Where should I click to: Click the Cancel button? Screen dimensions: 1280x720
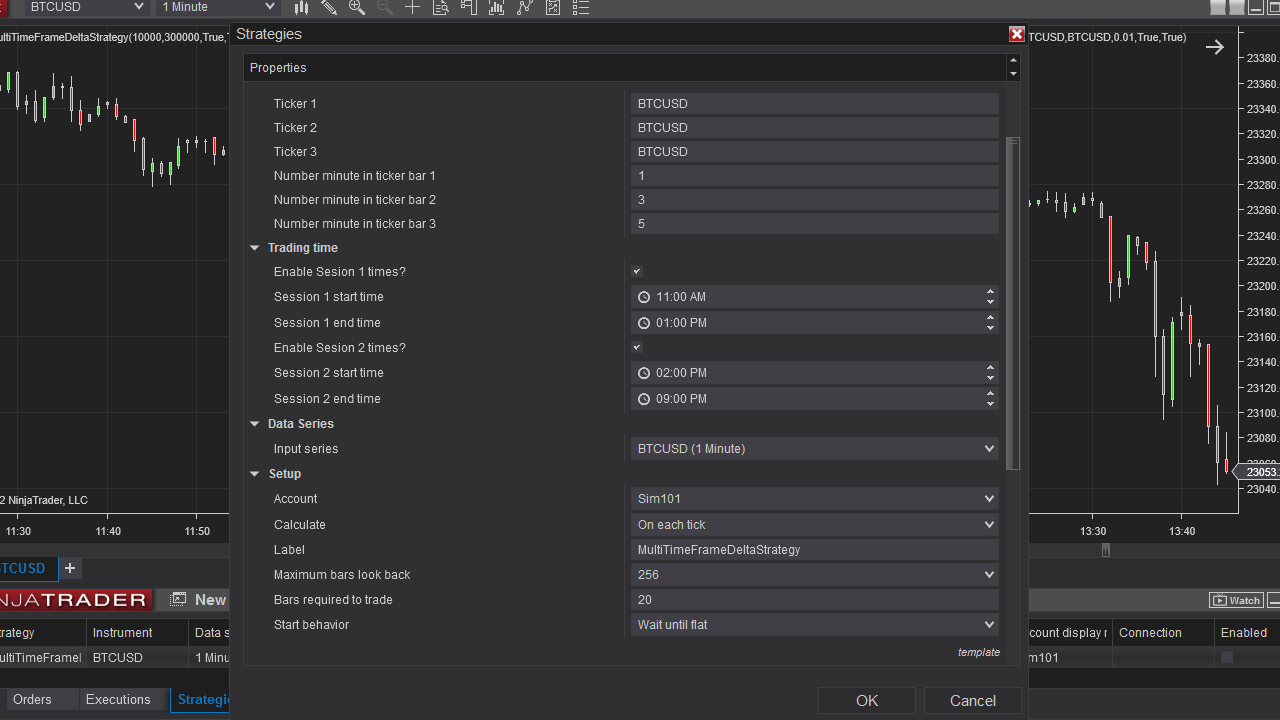click(x=973, y=701)
